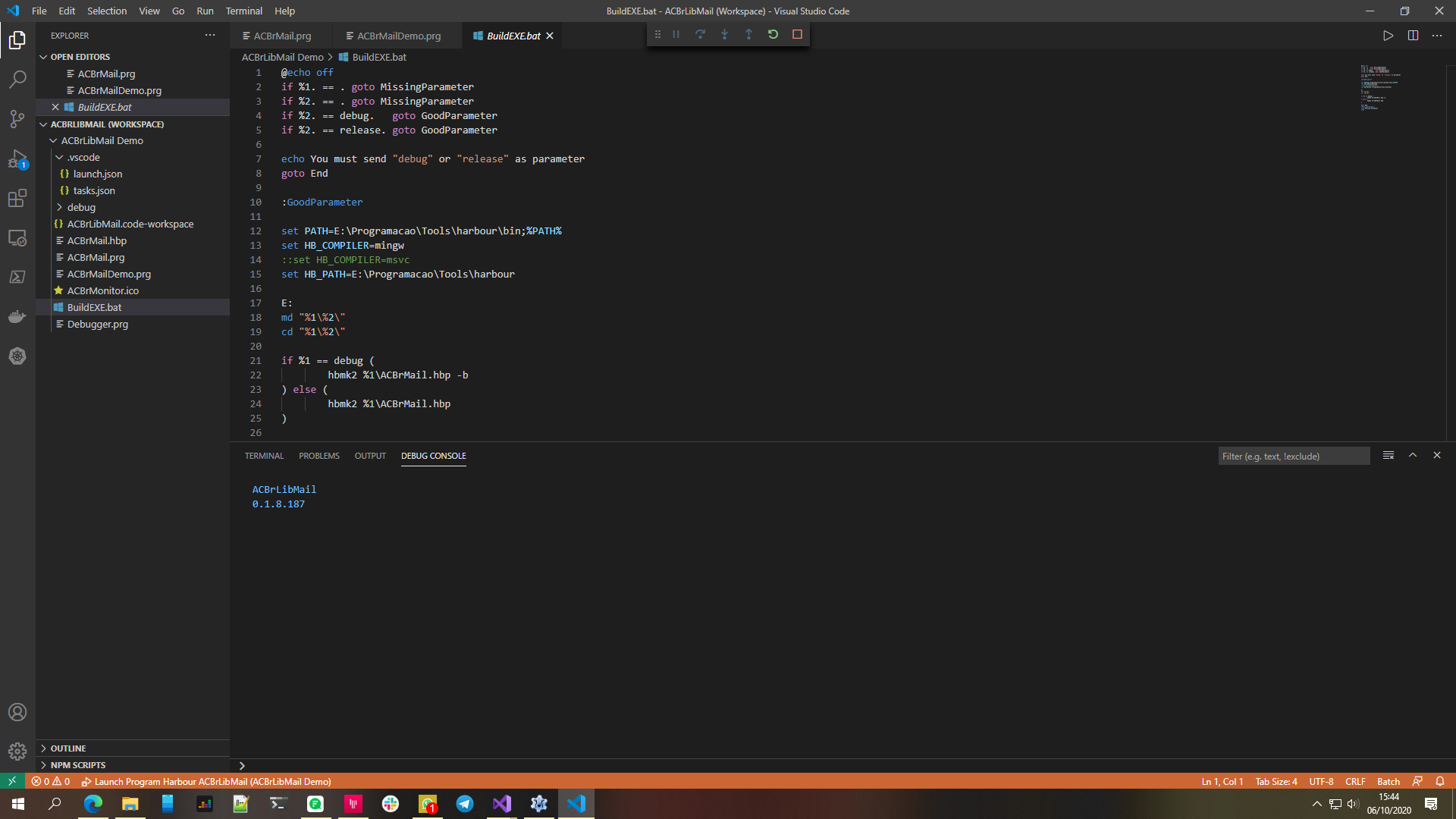Image resolution: width=1456 pixels, height=819 pixels.
Task: Open the Selection menu
Action: [x=107, y=11]
